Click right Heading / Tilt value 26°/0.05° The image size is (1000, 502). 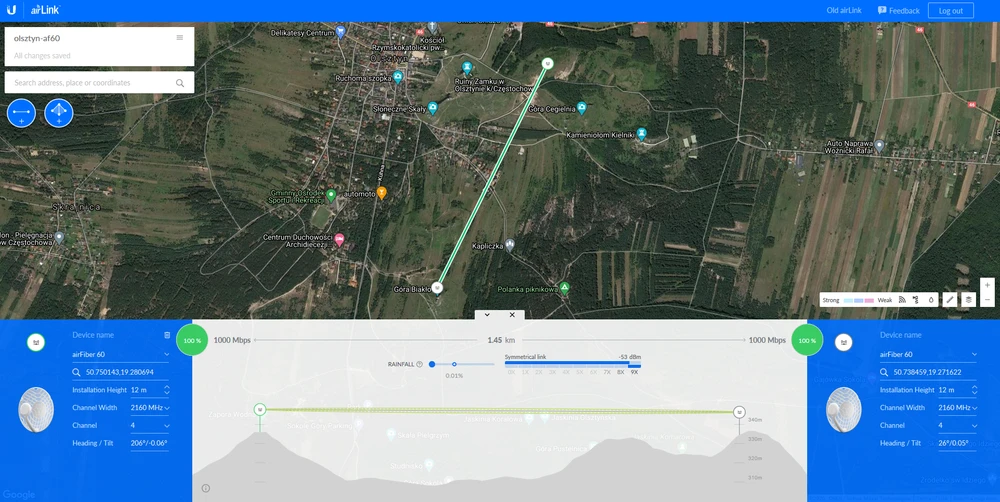[x=955, y=443]
